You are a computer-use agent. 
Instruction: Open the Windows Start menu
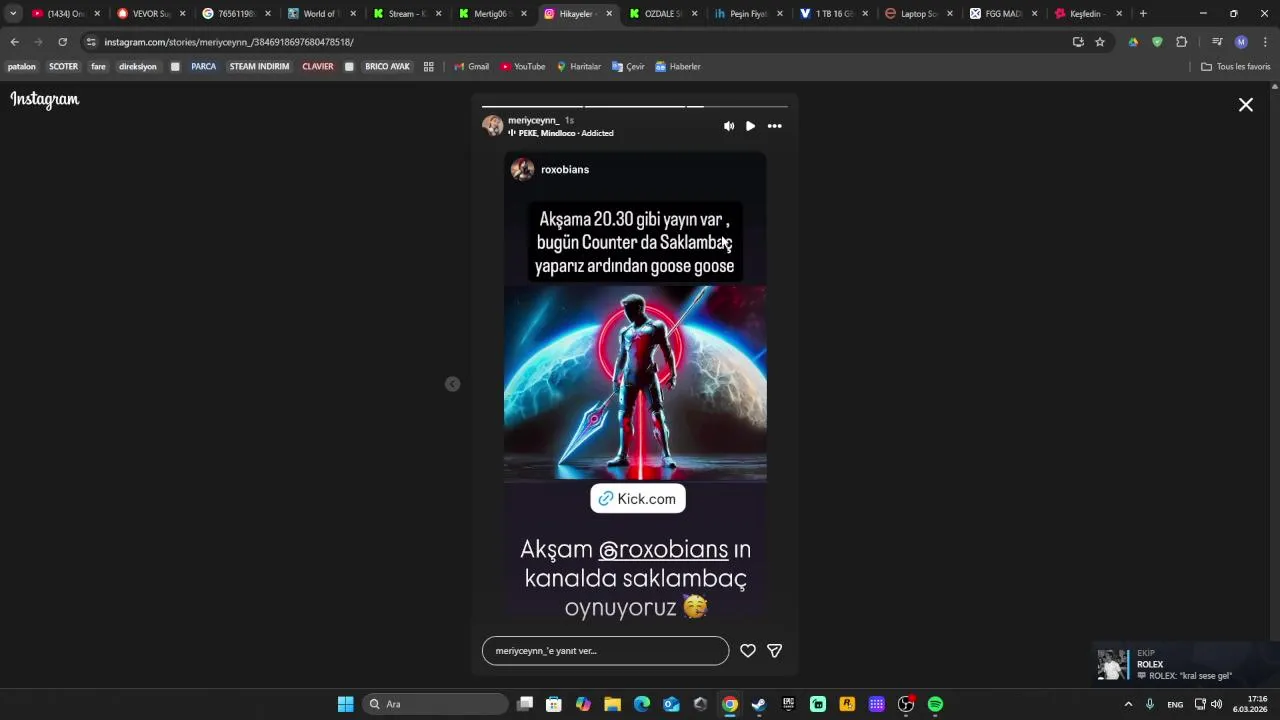coord(345,704)
